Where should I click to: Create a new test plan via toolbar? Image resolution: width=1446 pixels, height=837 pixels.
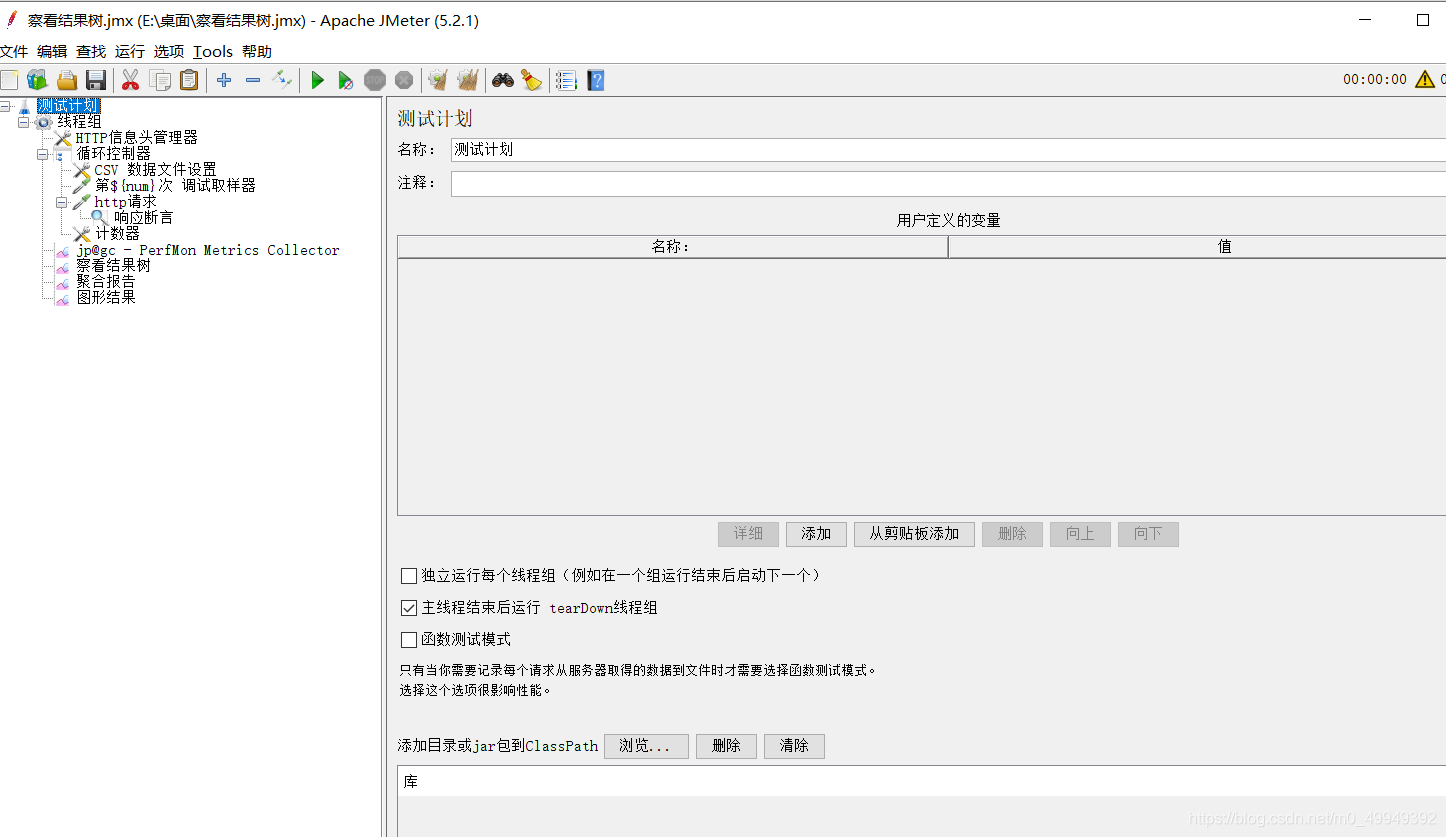point(8,80)
